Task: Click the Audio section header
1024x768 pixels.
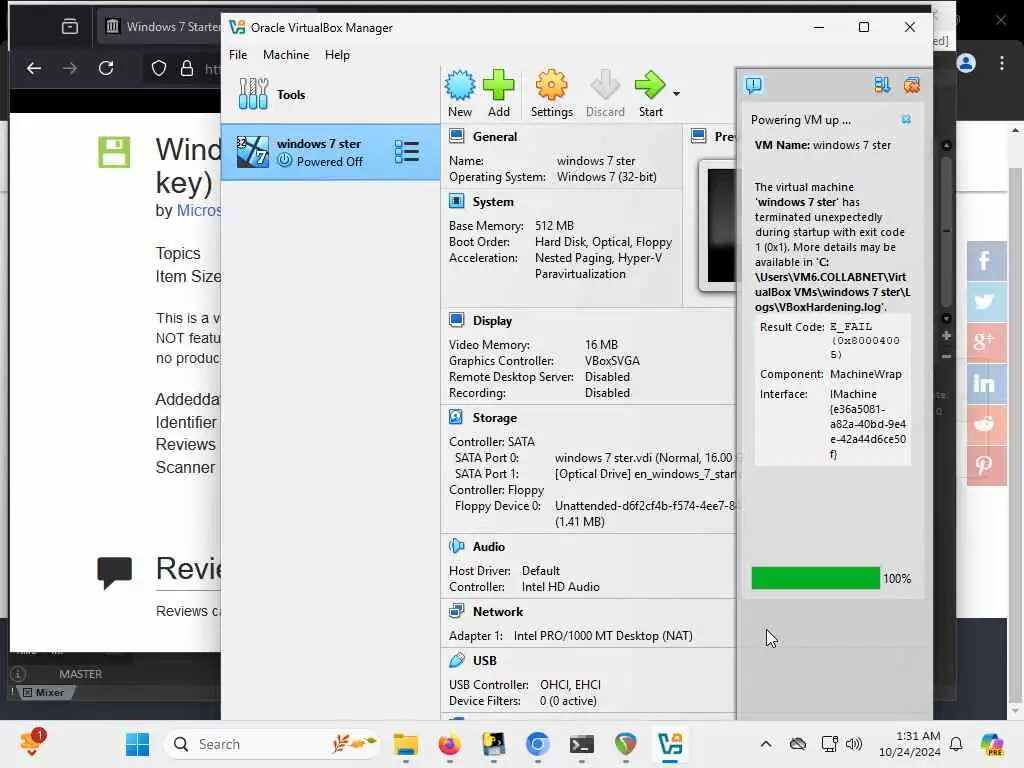Action: tap(488, 547)
